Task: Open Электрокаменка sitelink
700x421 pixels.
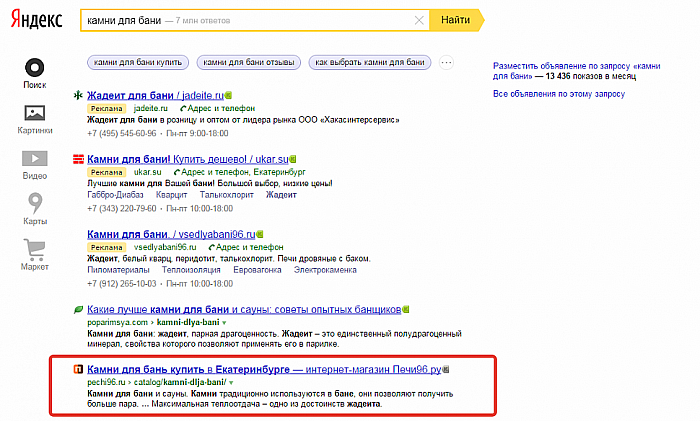Action: [325, 270]
